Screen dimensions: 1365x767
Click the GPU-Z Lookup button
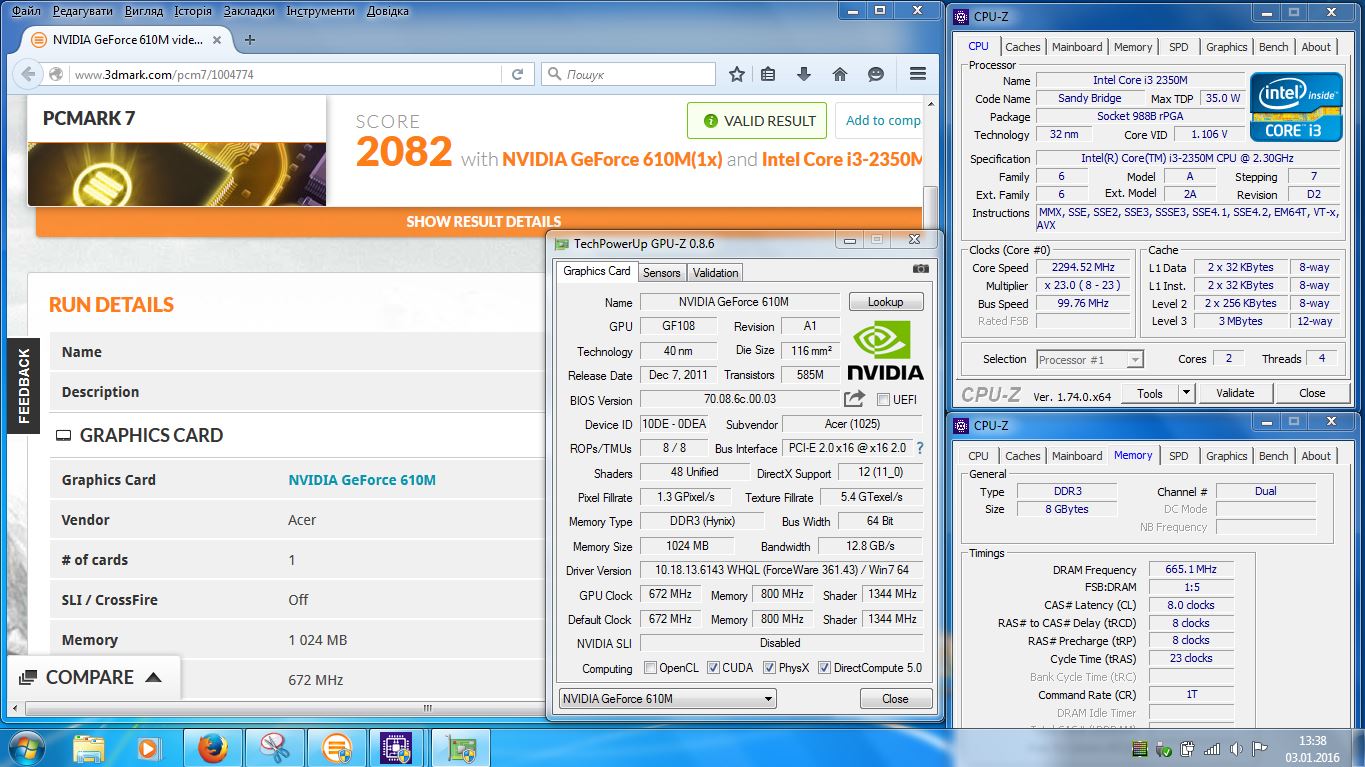click(886, 302)
